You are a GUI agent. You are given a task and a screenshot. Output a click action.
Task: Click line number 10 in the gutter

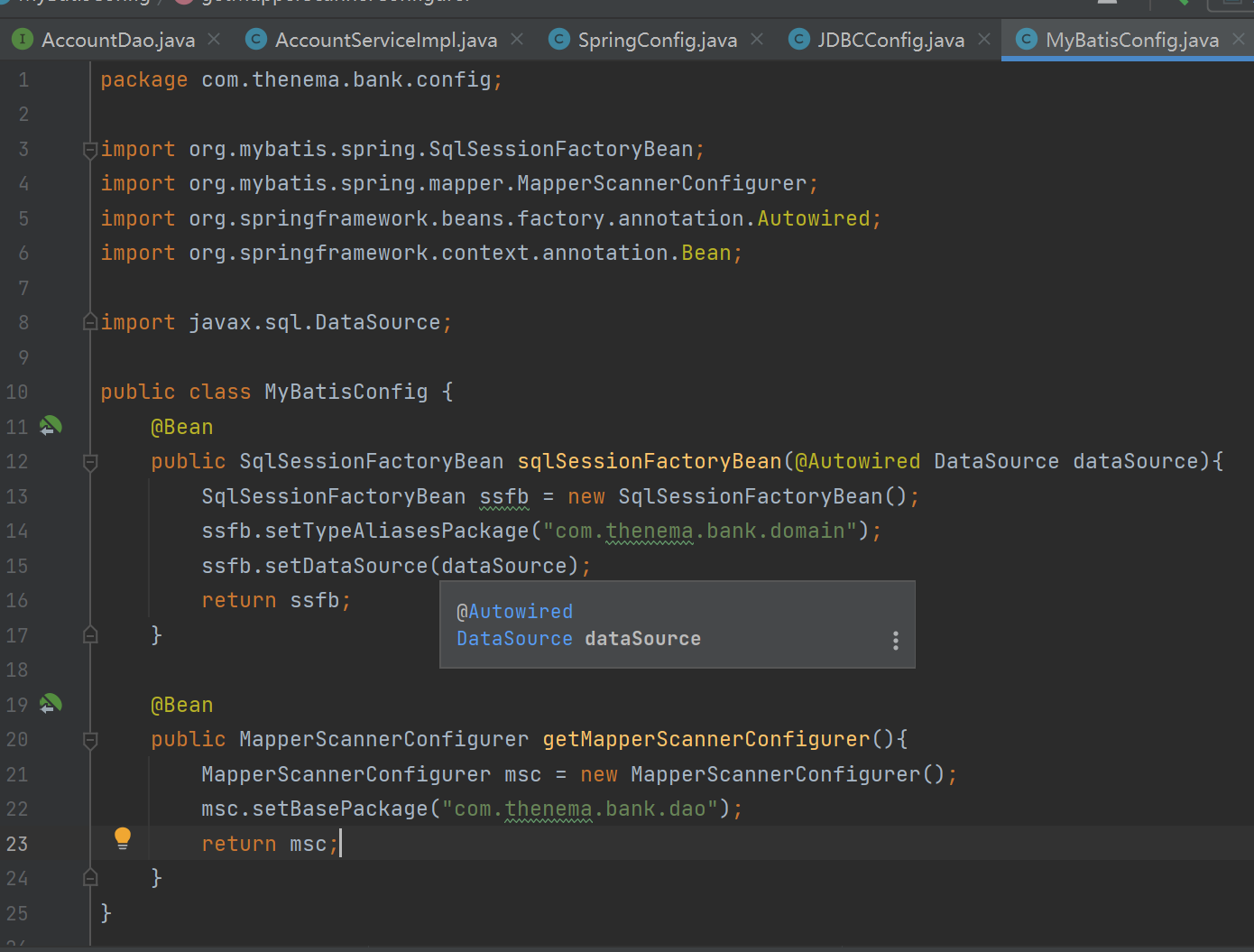[x=17, y=392]
